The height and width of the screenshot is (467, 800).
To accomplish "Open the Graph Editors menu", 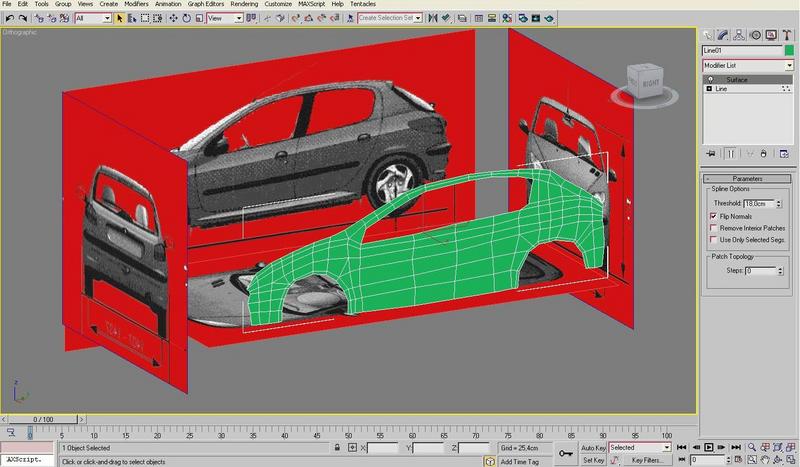I will (206, 4).
